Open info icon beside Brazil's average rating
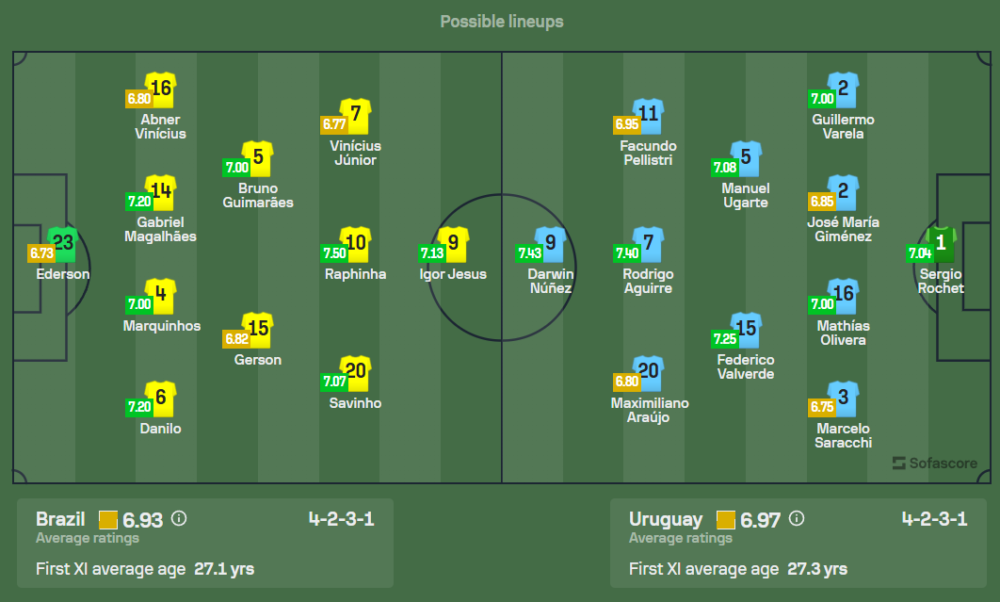1000x602 pixels. click(x=178, y=519)
